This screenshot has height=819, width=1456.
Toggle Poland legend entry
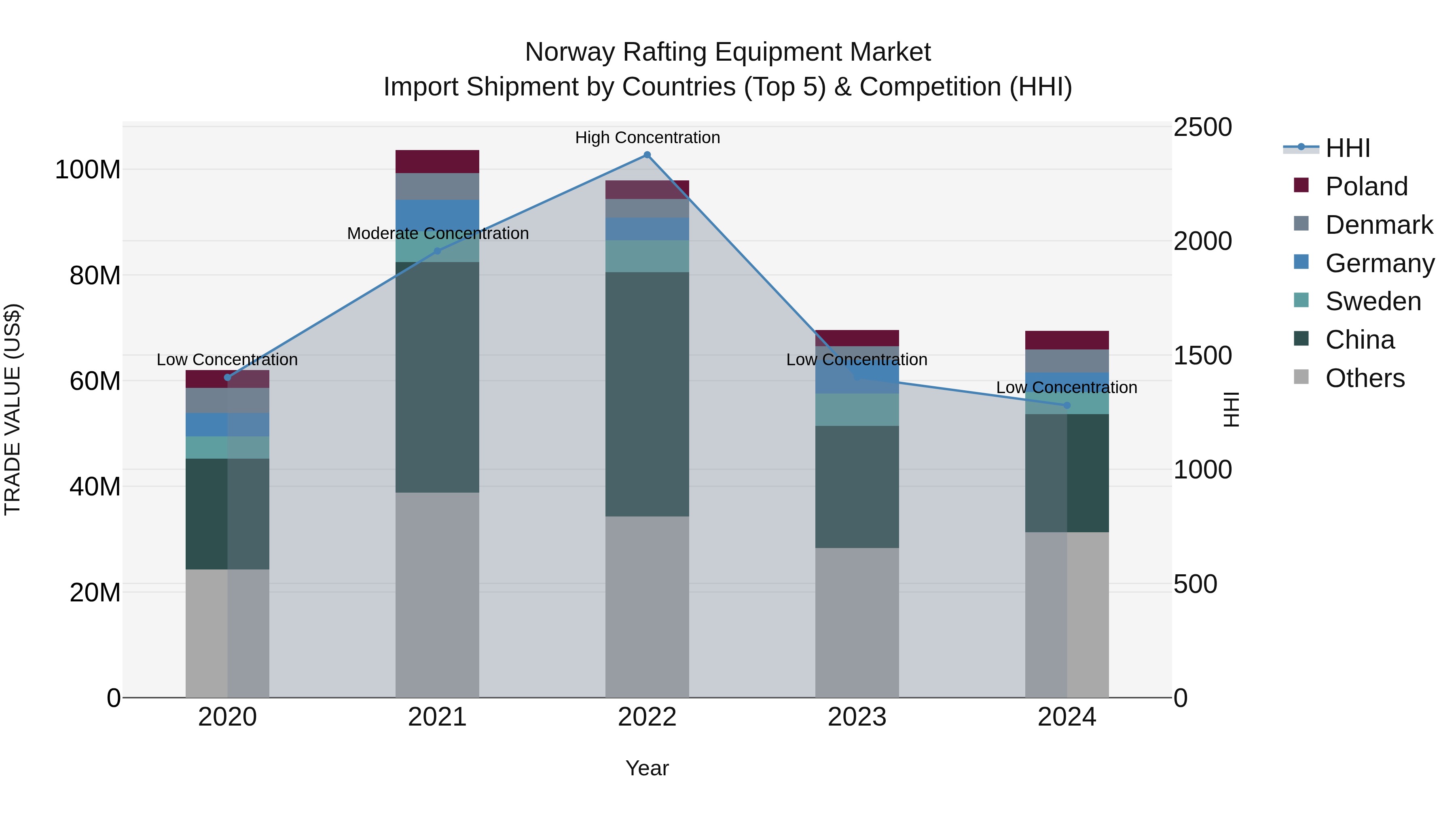tap(1351, 186)
